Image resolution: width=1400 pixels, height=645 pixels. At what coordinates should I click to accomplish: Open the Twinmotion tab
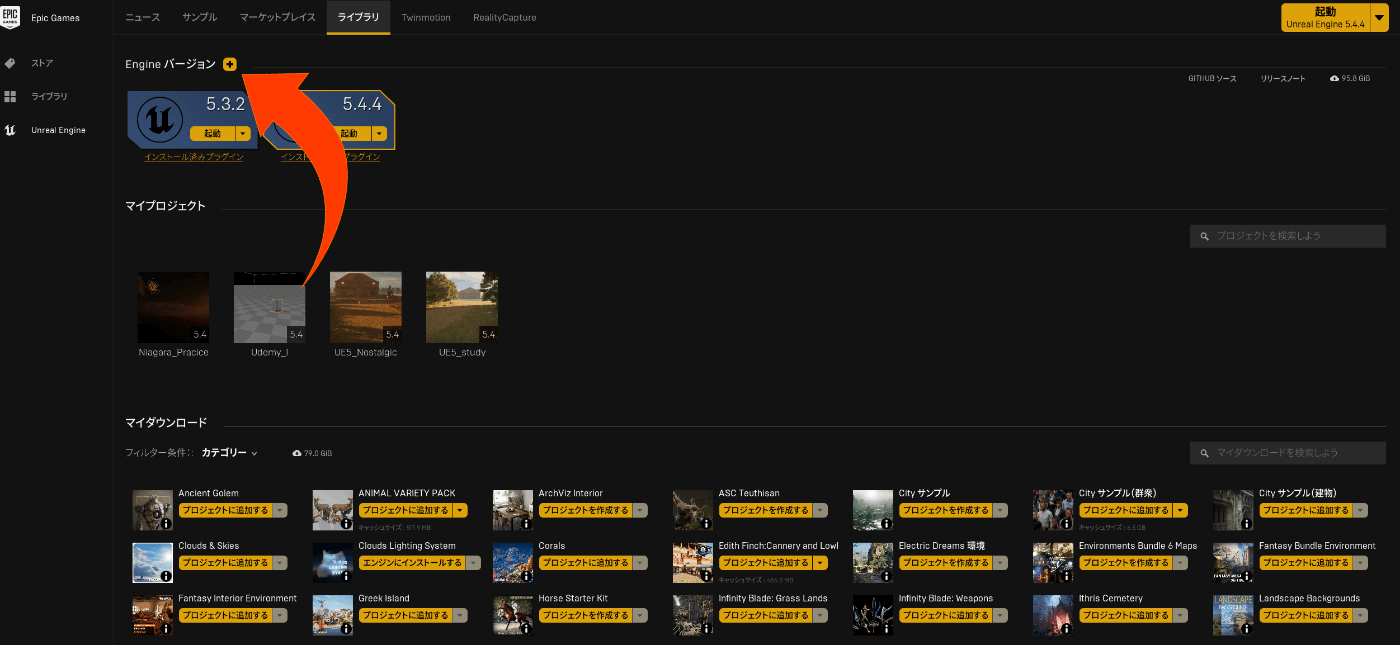coord(426,18)
